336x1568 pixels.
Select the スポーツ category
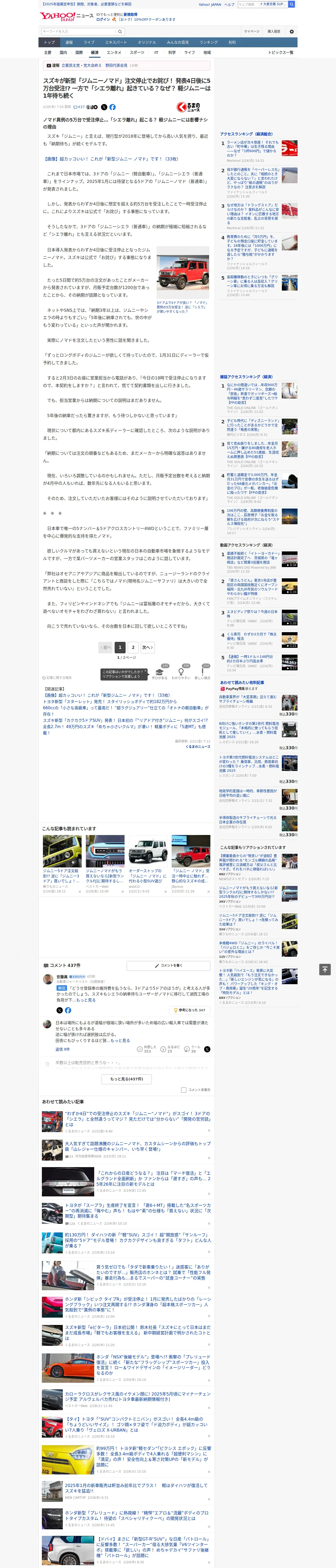point(137,53)
